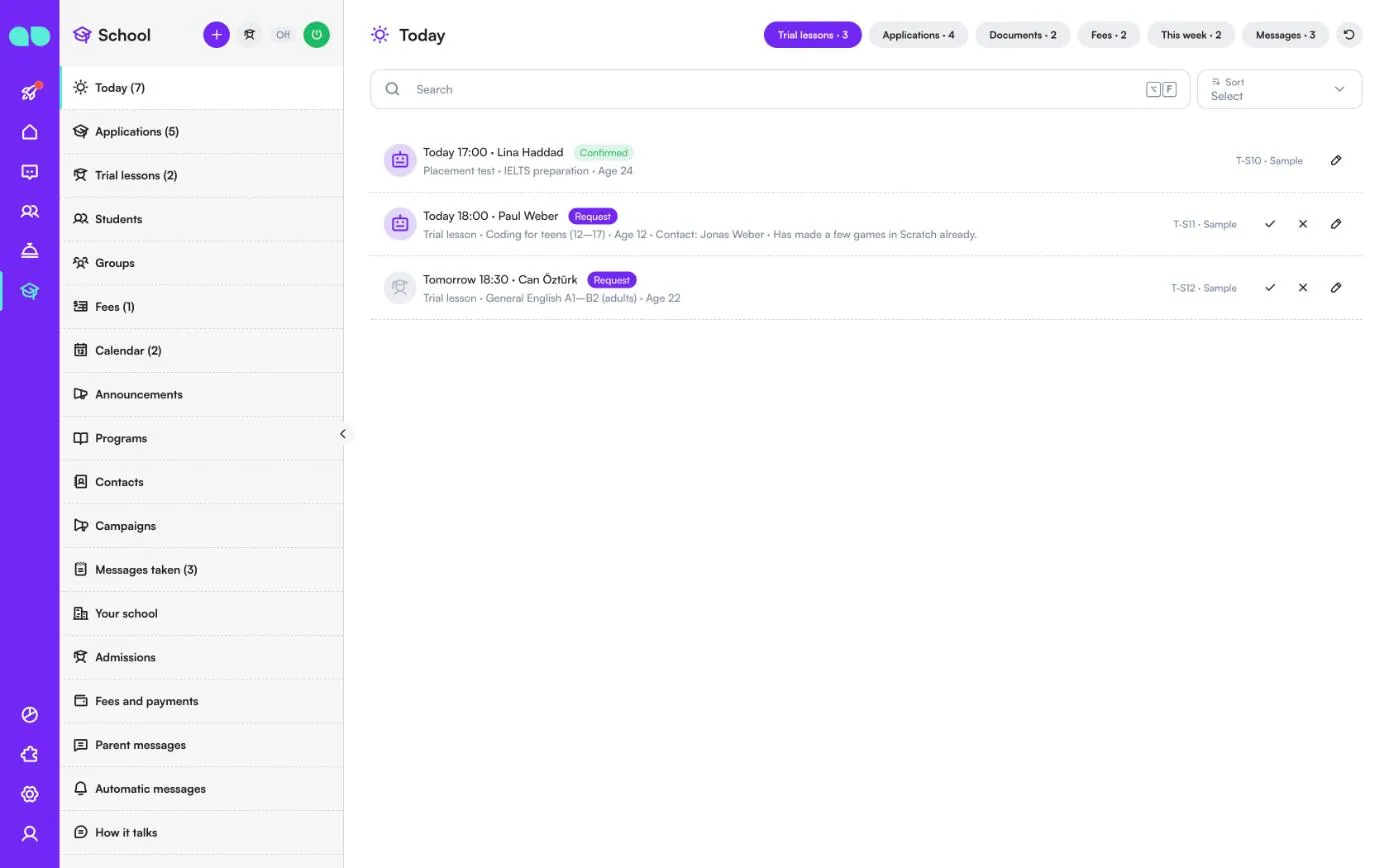Open the service bell icon in left rail

[30, 251]
